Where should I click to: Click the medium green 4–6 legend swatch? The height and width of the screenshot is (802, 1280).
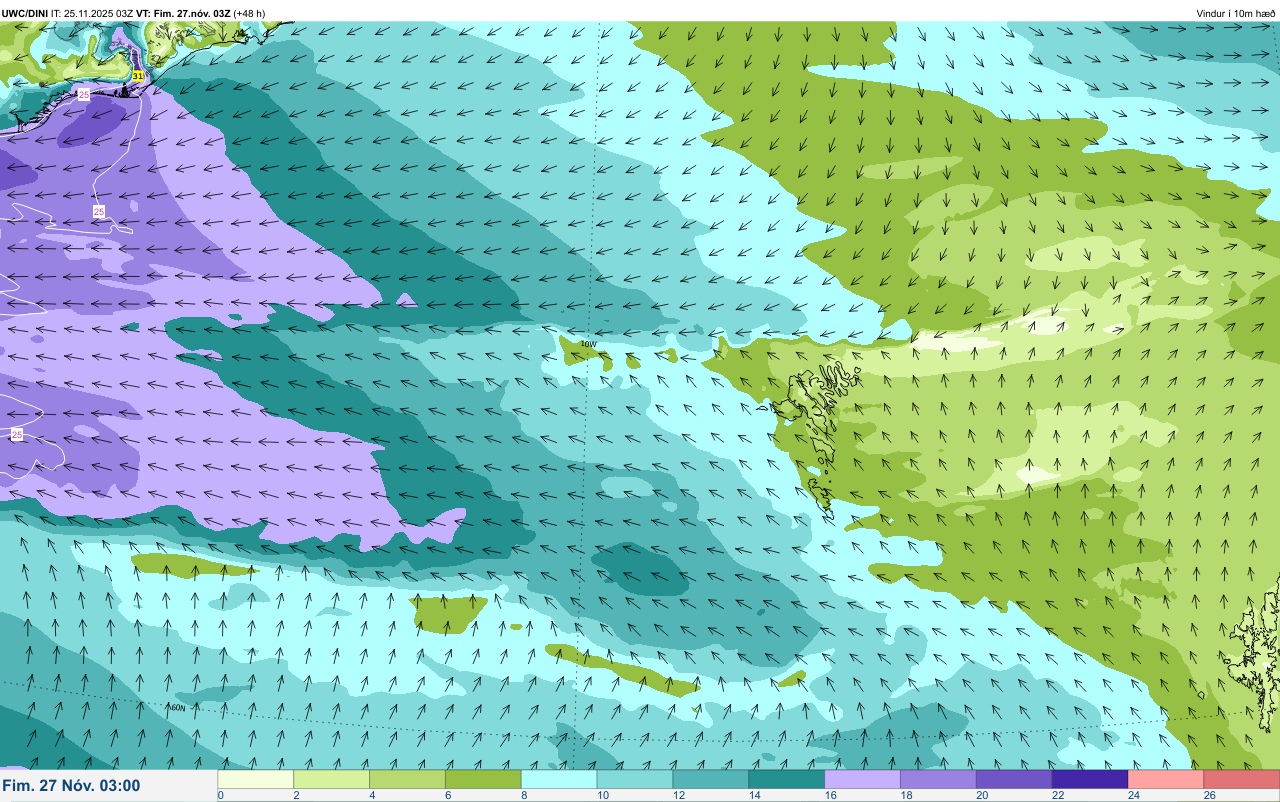point(408,779)
